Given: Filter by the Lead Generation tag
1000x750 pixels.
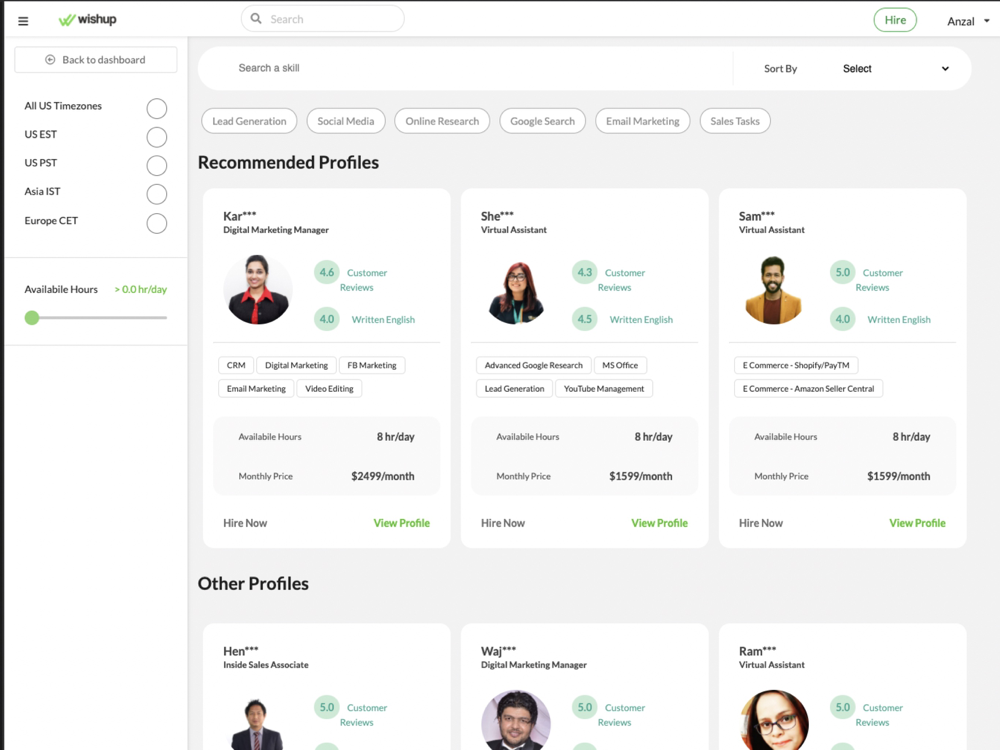Looking at the screenshot, I should click(x=249, y=121).
